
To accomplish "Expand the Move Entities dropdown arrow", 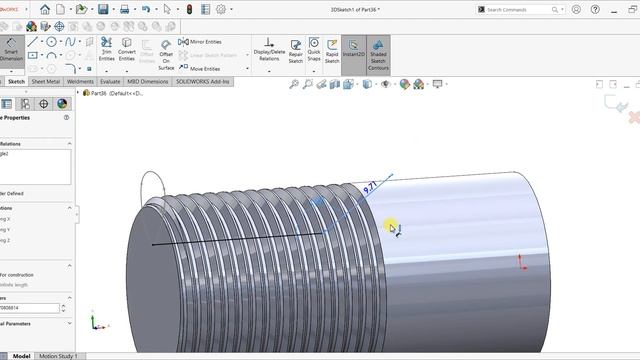I will [247, 69].
